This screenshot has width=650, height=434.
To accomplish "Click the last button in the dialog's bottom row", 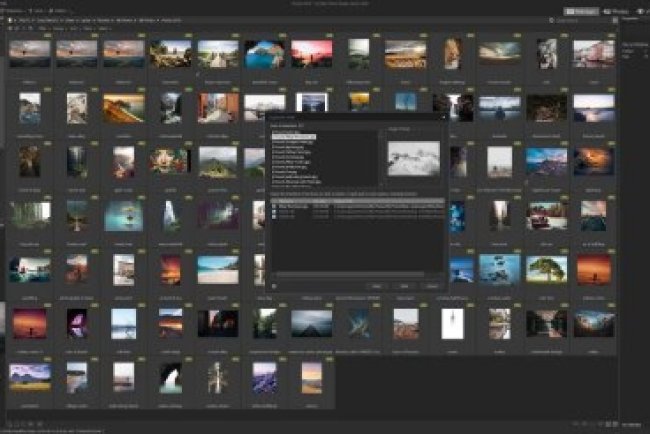I will pyautogui.click(x=432, y=286).
